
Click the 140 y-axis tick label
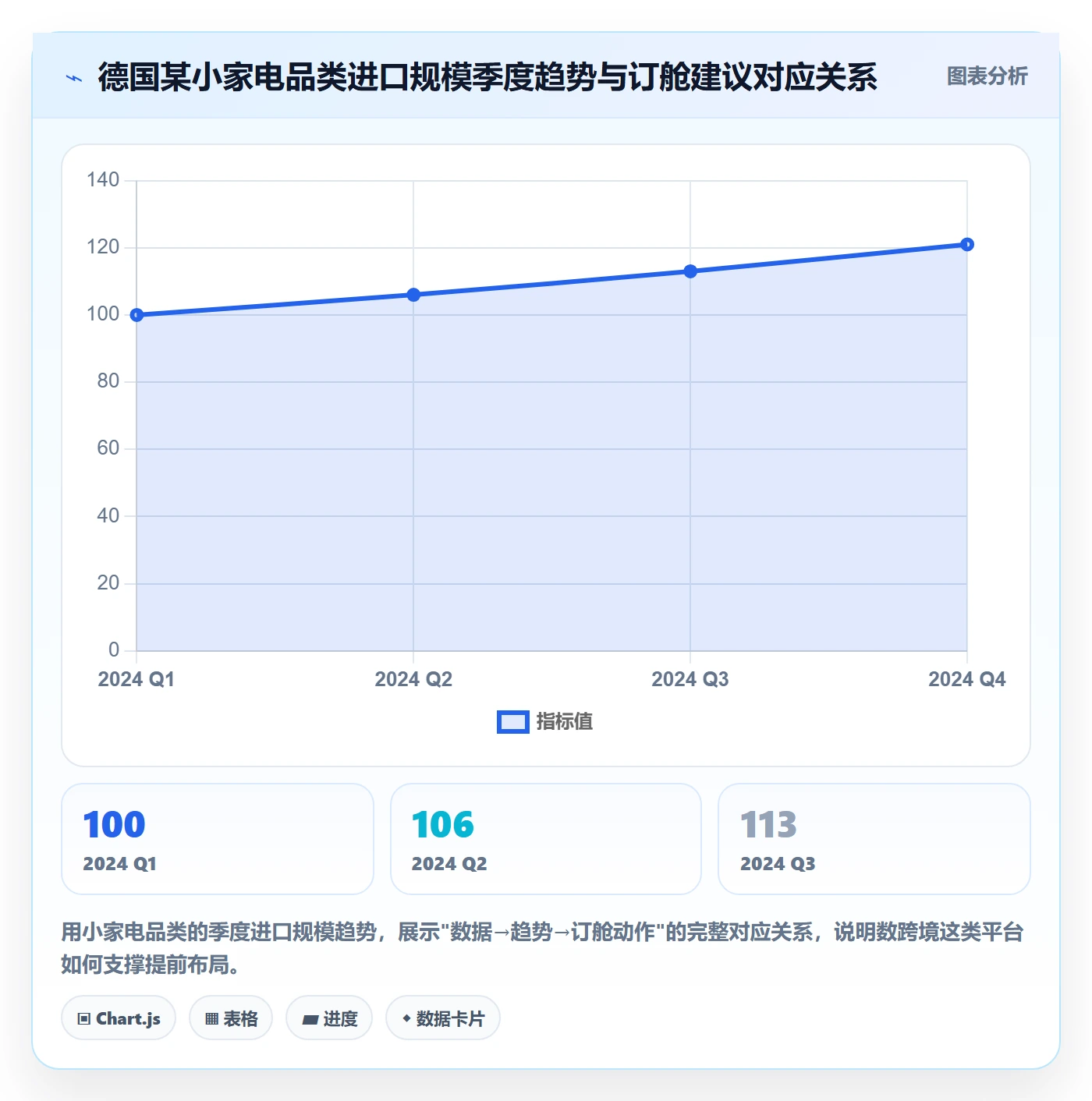[x=103, y=180]
